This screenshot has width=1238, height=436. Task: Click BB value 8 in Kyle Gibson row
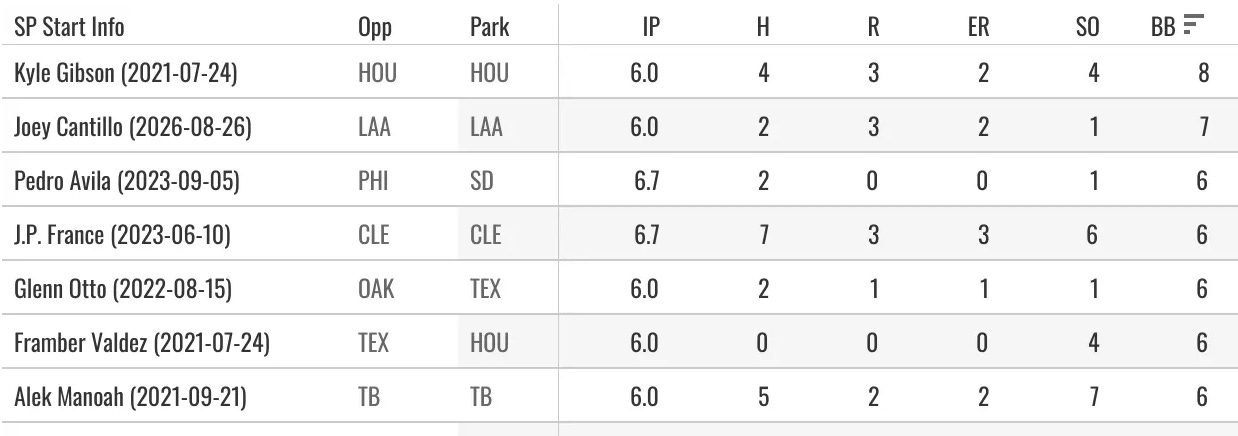[1203, 73]
